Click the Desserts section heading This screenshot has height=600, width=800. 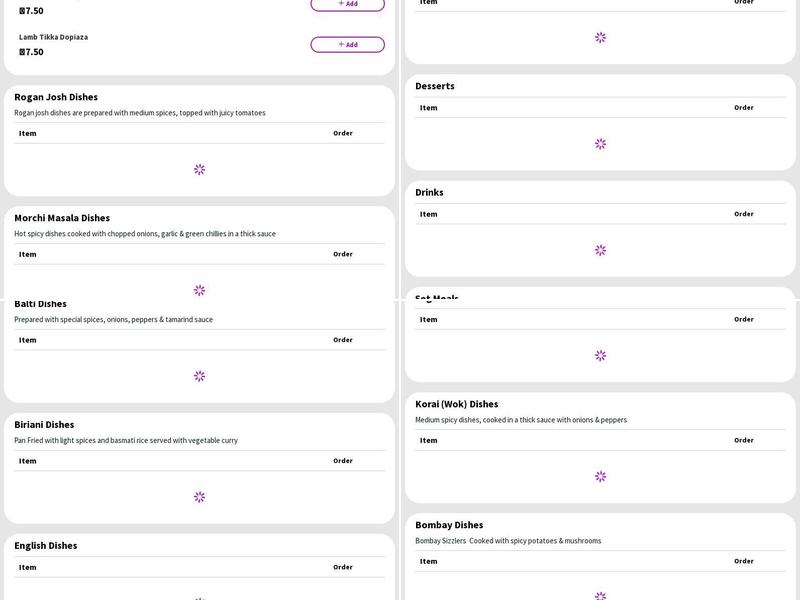coord(435,86)
